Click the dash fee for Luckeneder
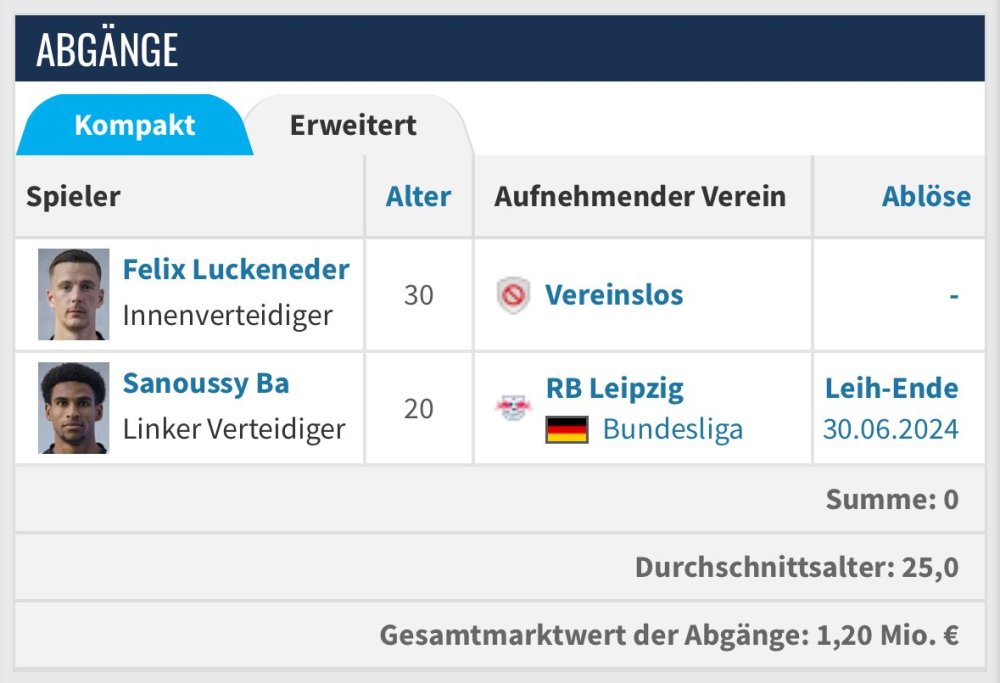This screenshot has height=683, width=1000. (954, 296)
